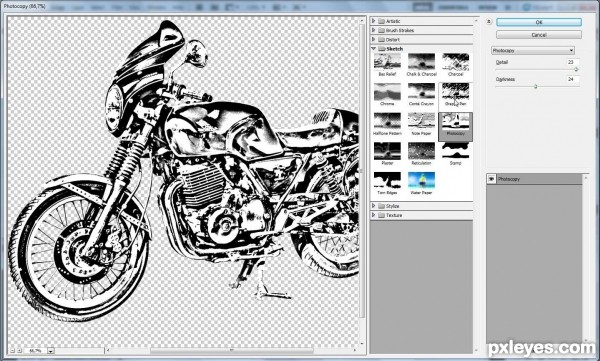Expand the Texture filter folder
The width and height of the screenshot is (600, 361).
373,215
